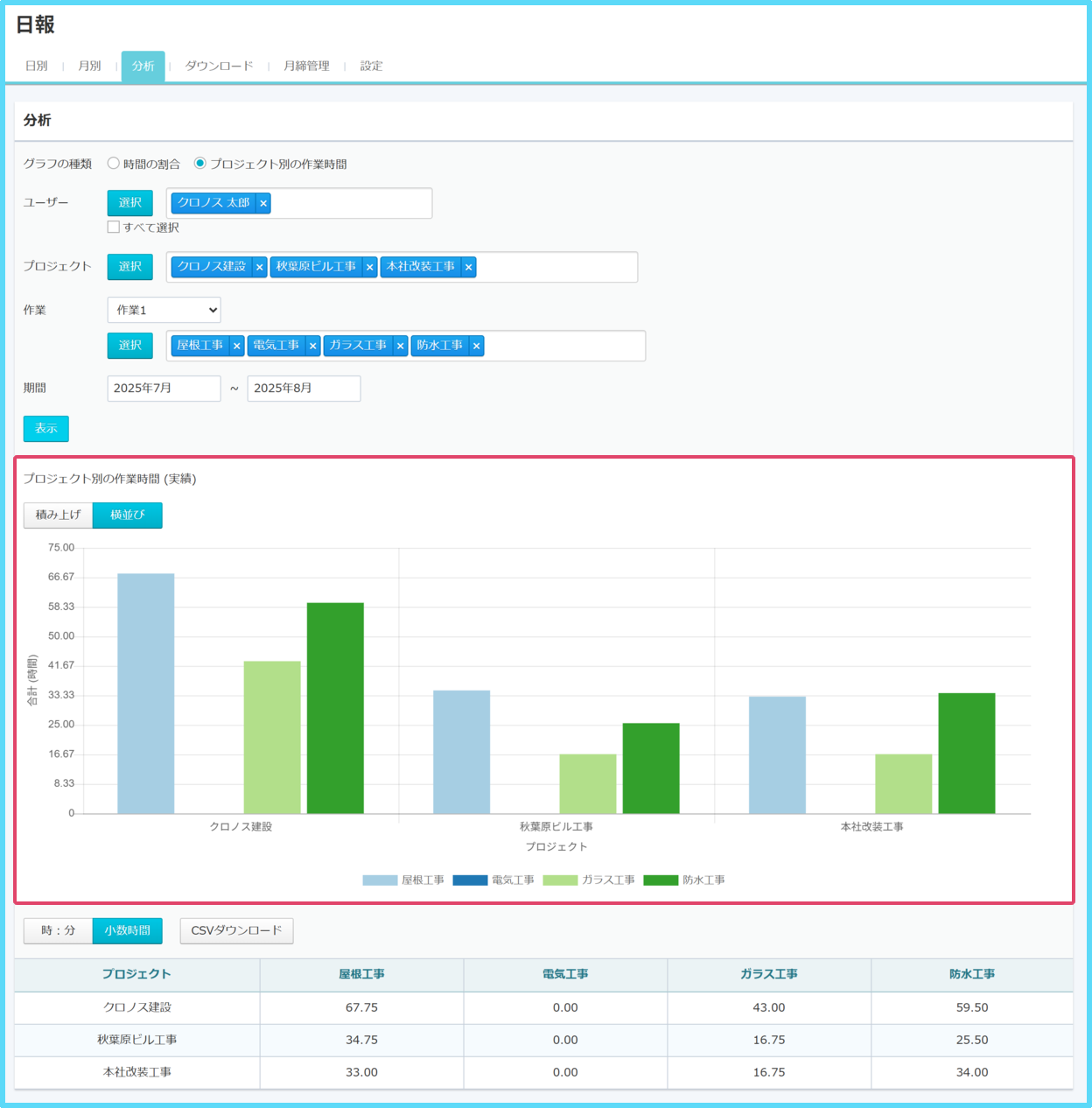Select the プロジェクト別の作業時間 graph type

click(x=200, y=164)
